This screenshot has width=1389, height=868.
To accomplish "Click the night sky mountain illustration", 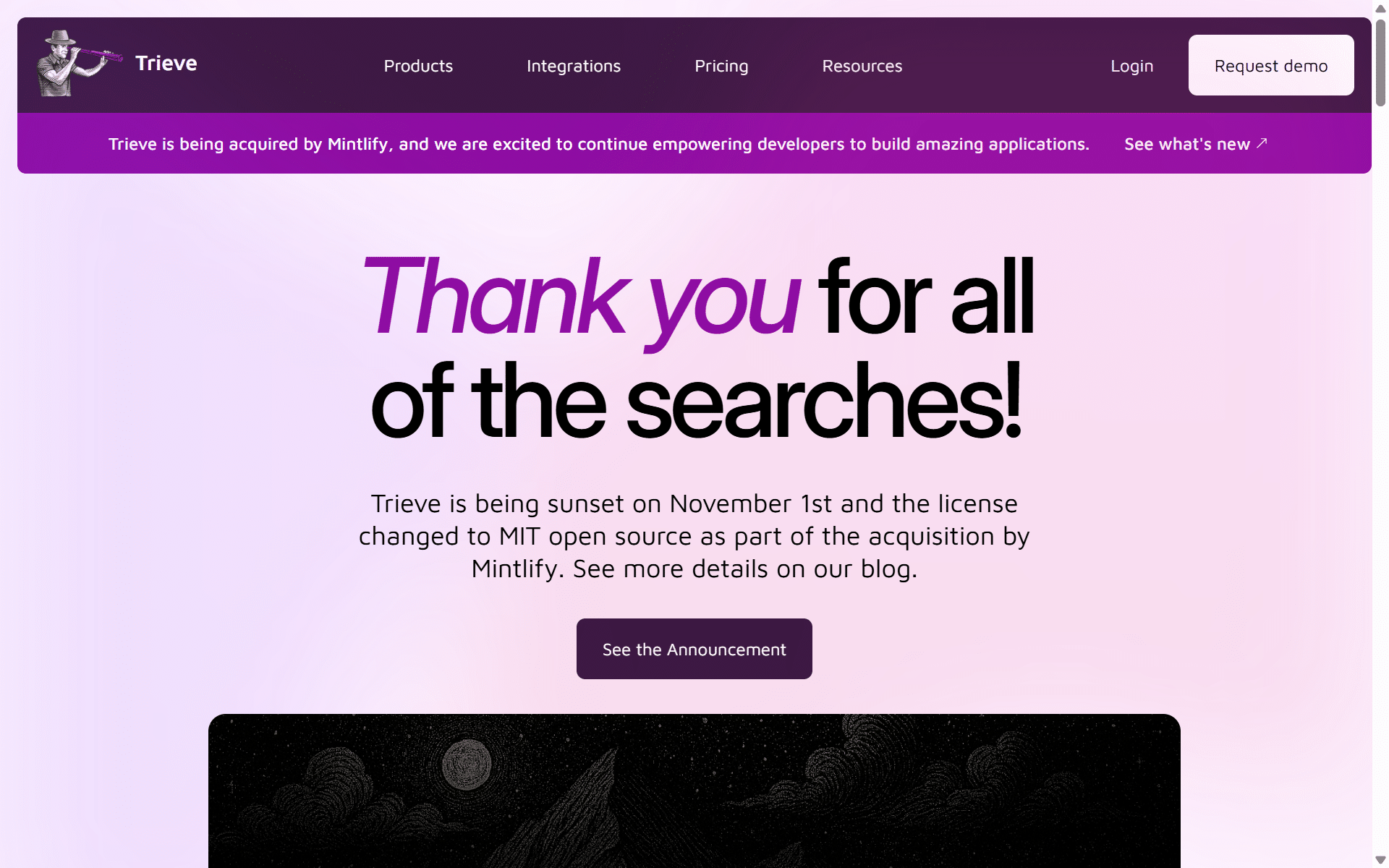I will pos(694,791).
